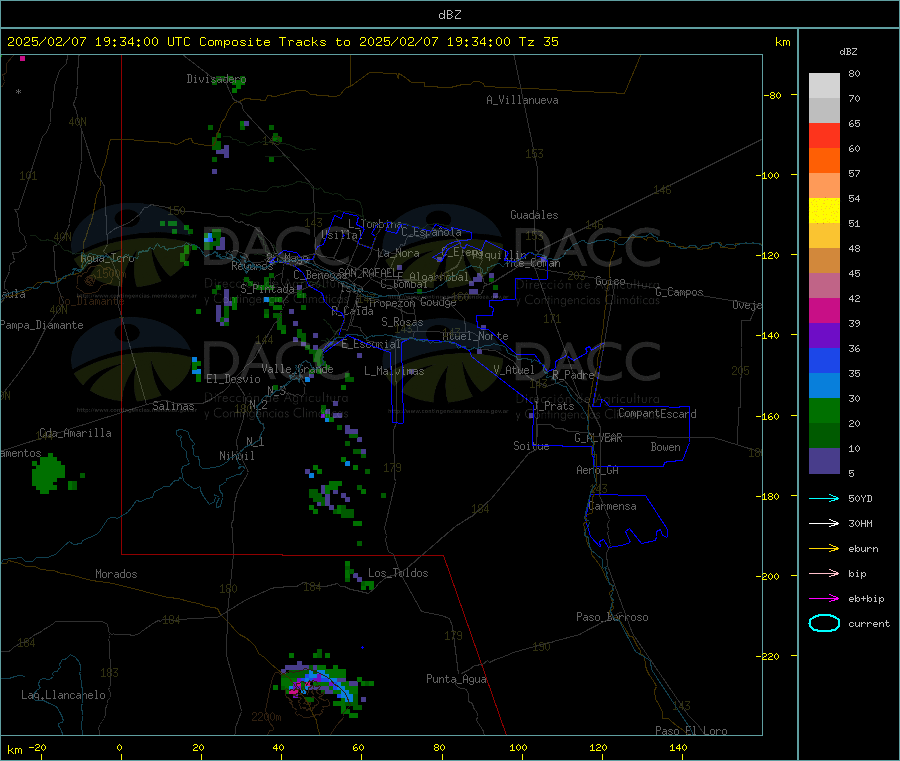The image size is (900, 761).
Task: Click the A_Villanueva label
Action: 522,100
